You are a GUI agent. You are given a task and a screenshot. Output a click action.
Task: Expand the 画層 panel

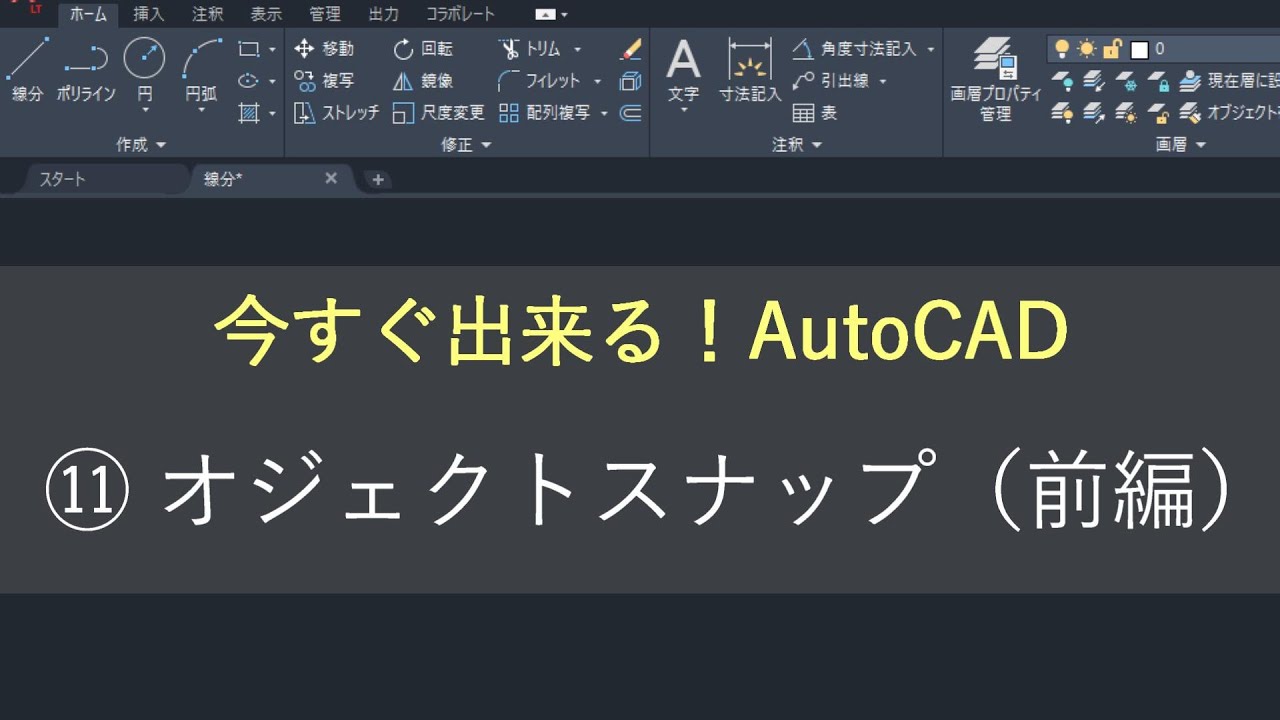[x=1181, y=145]
